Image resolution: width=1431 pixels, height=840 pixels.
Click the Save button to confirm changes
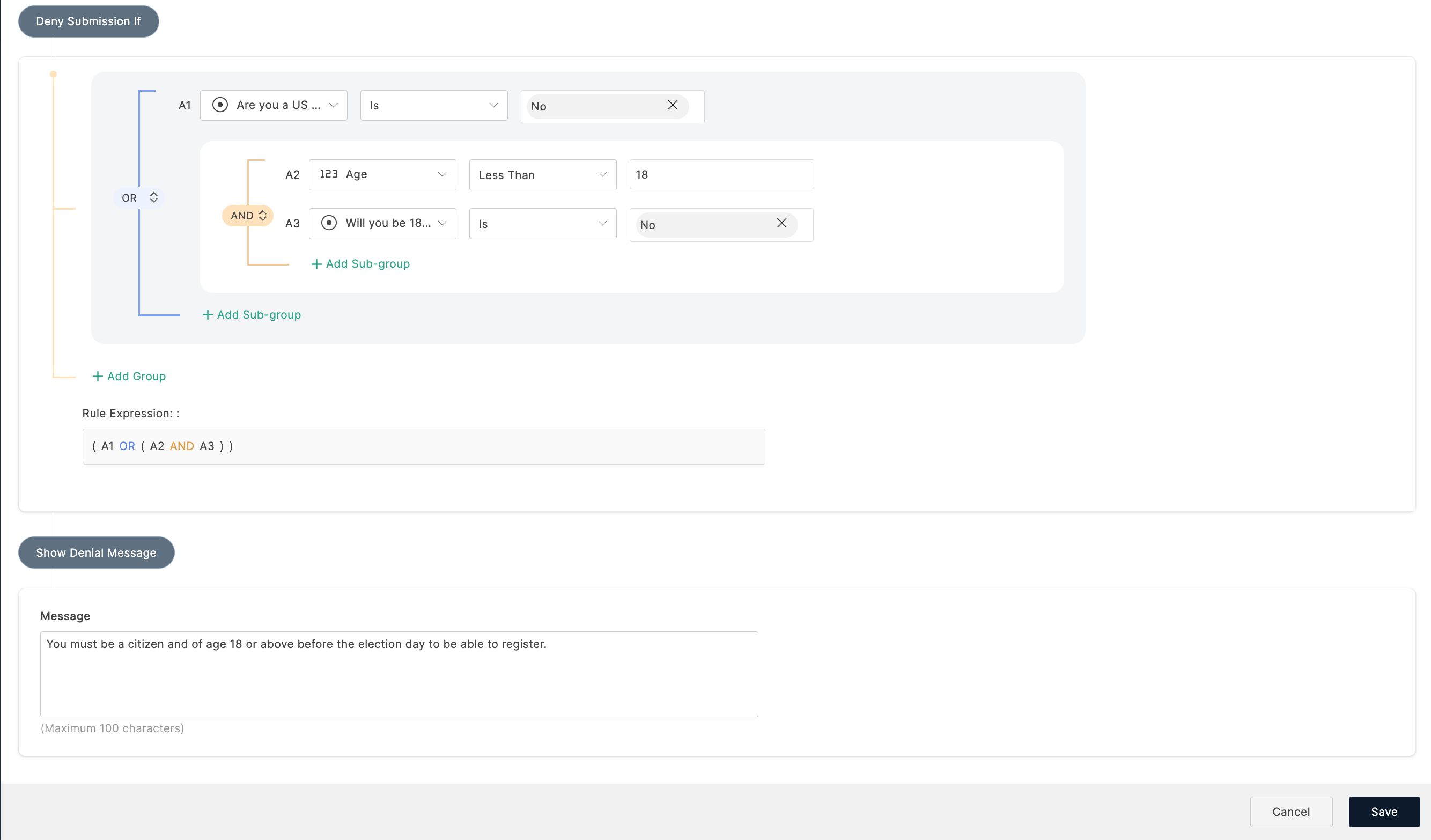(1384, 811)
